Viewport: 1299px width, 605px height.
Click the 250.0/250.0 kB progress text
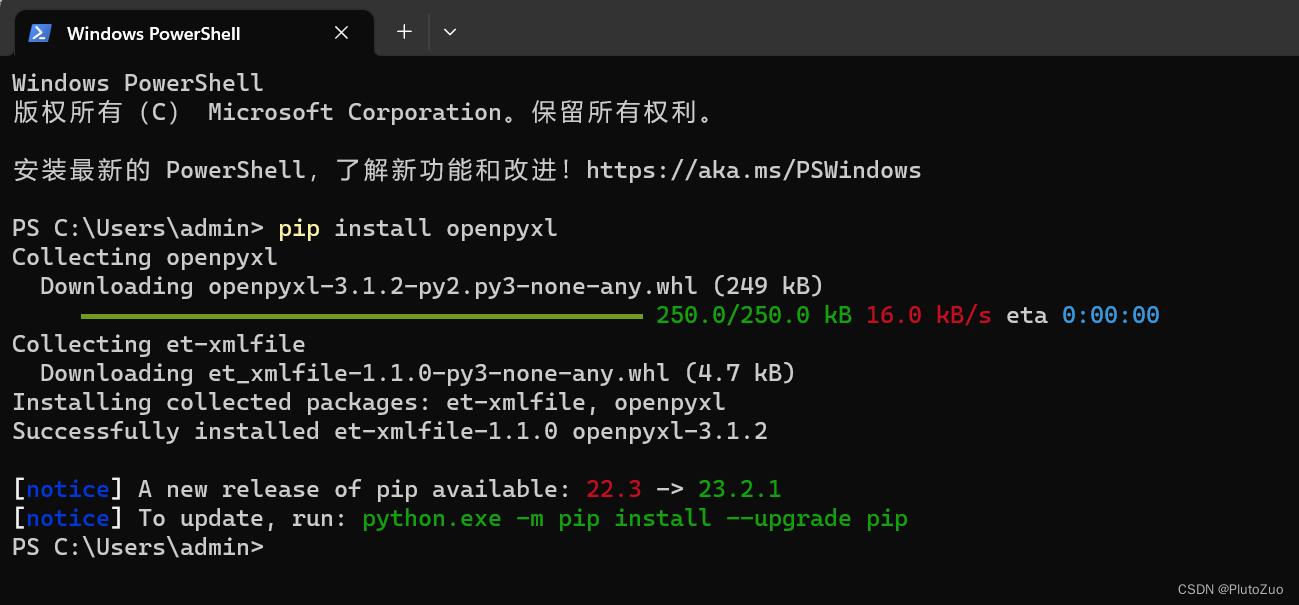coord(754,316)
